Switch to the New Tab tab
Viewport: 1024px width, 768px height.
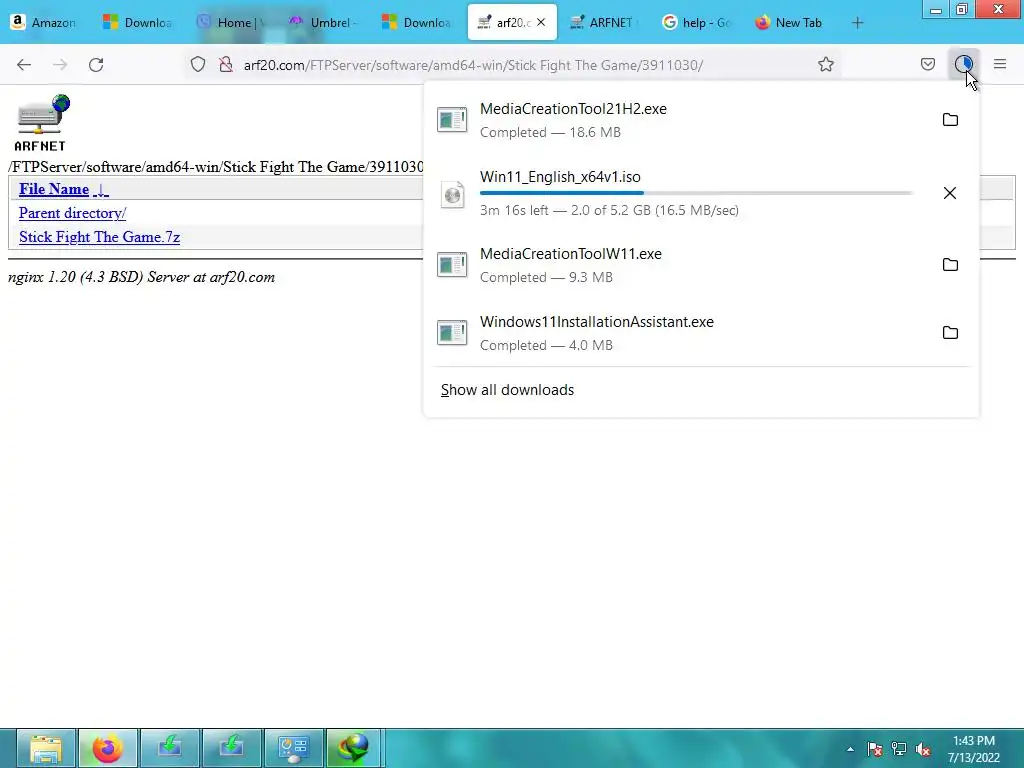tap(789, 22)
